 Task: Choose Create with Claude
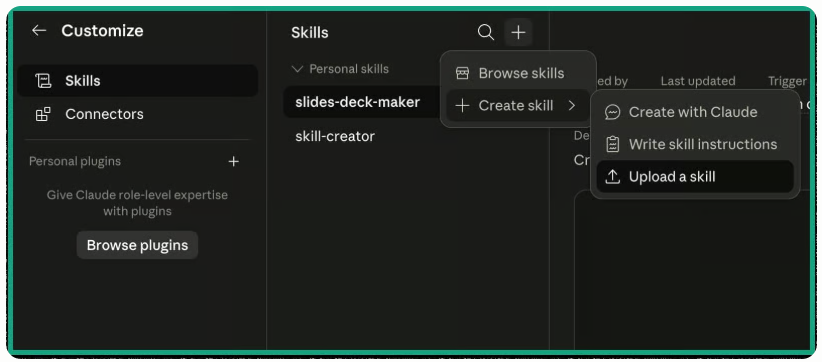pos(695,112)
